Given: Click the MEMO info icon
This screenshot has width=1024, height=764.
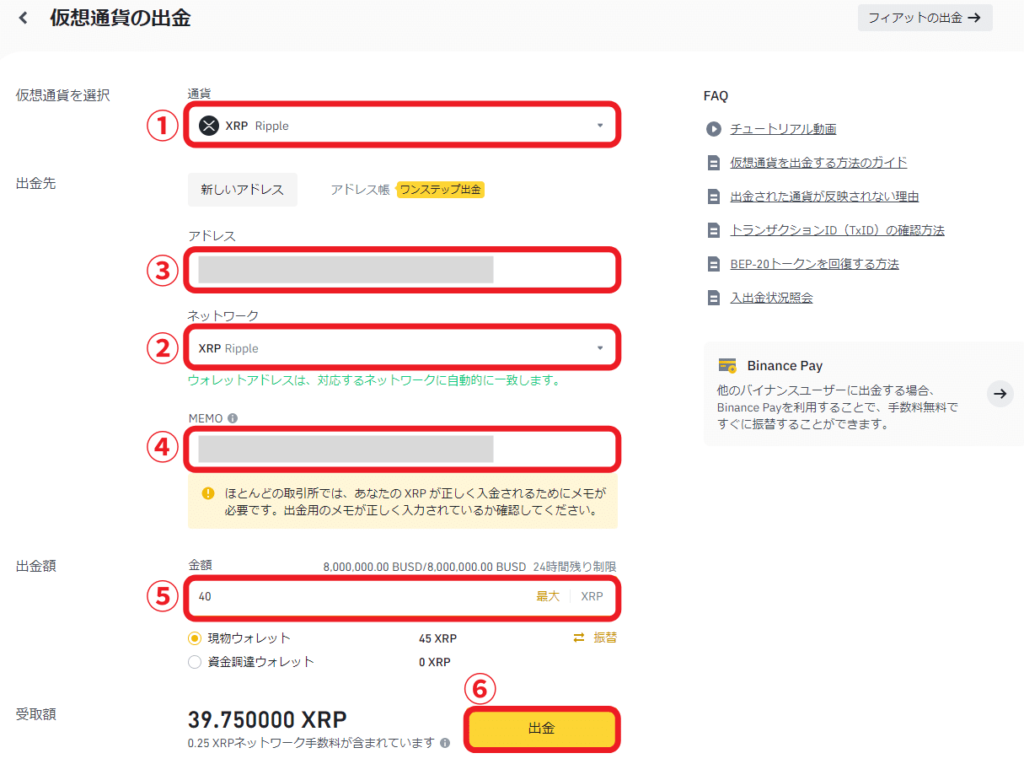Looking at the screenshot, I should click(x=232, y=418).
